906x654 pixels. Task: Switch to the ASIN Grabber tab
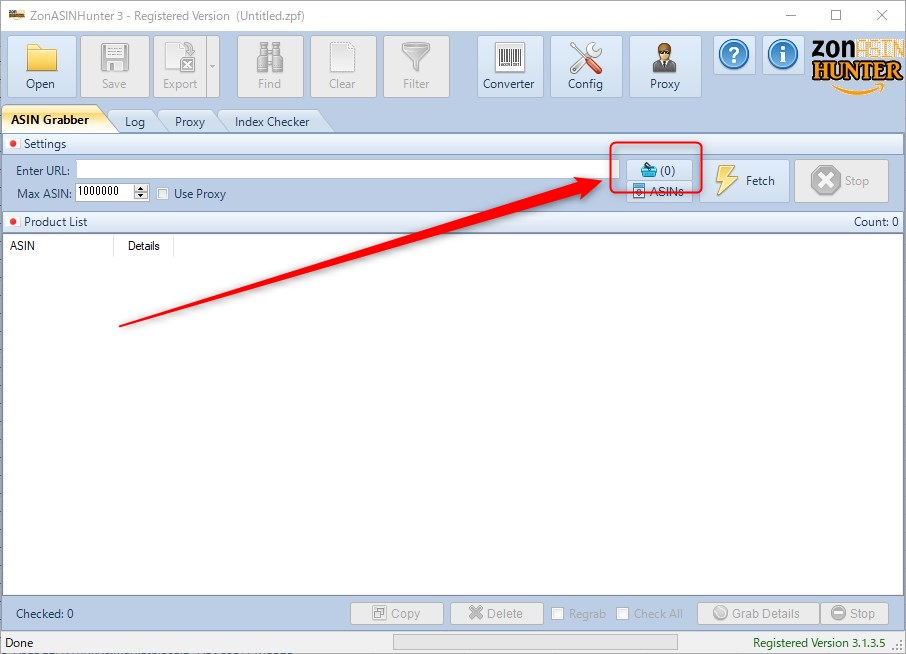pos(50,120)
